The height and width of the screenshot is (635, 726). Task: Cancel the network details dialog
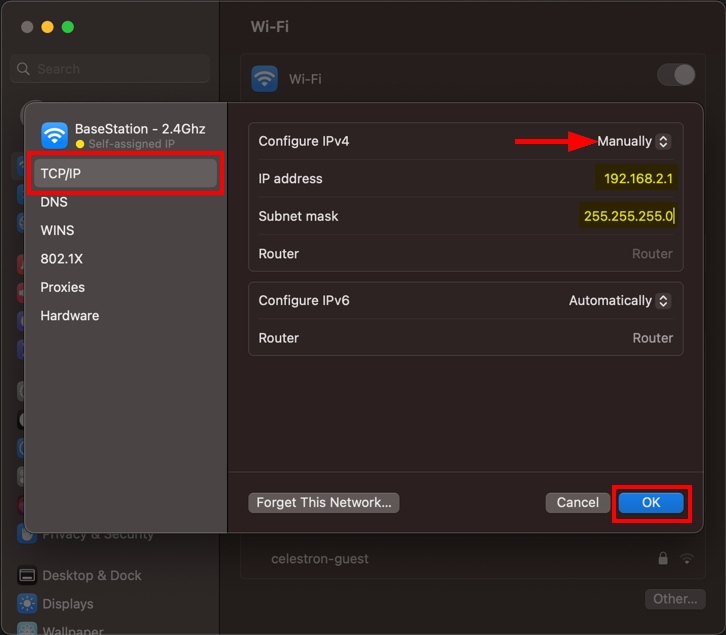[x=577, y=503]
